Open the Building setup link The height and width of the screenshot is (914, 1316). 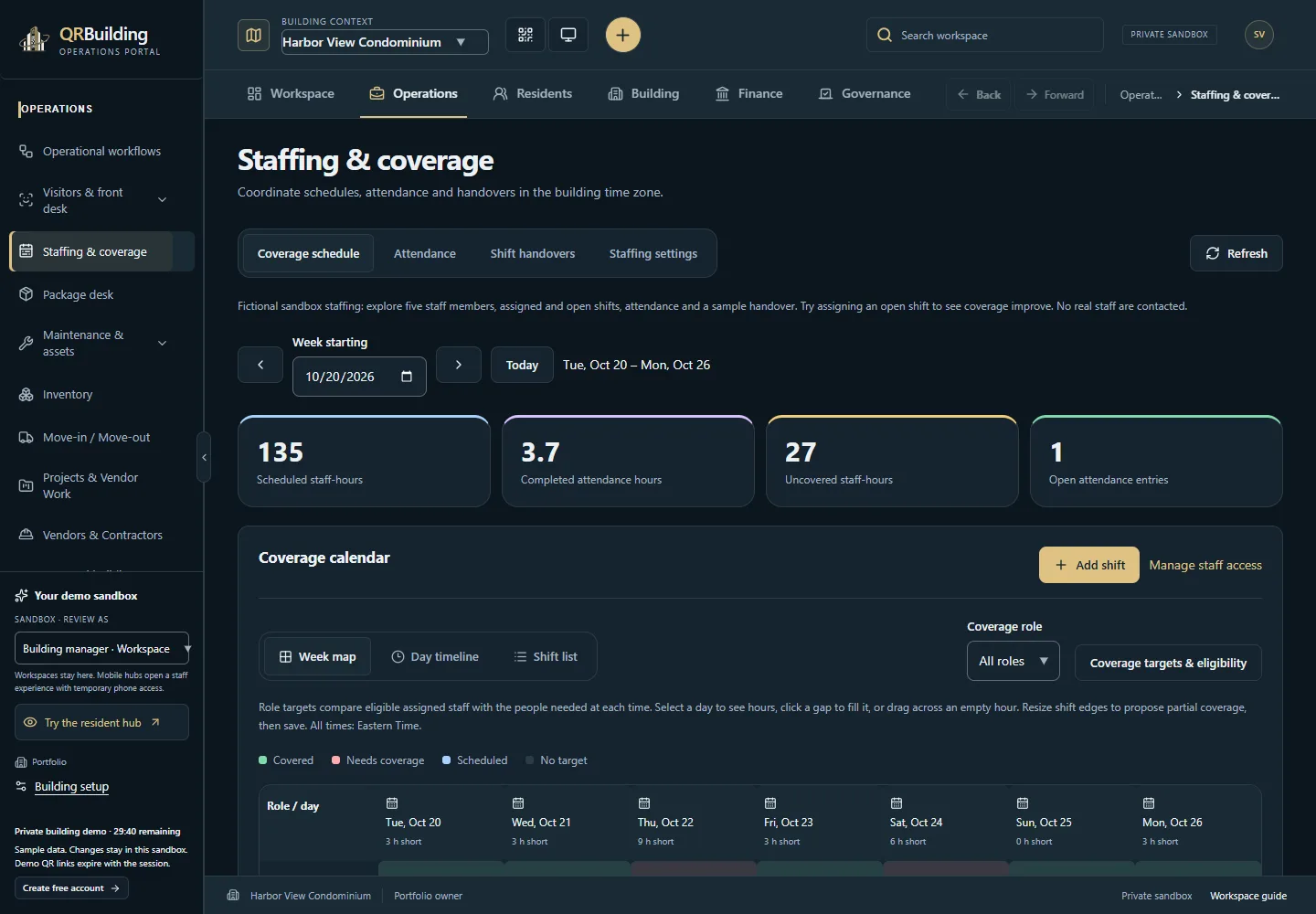click(71, 786)
